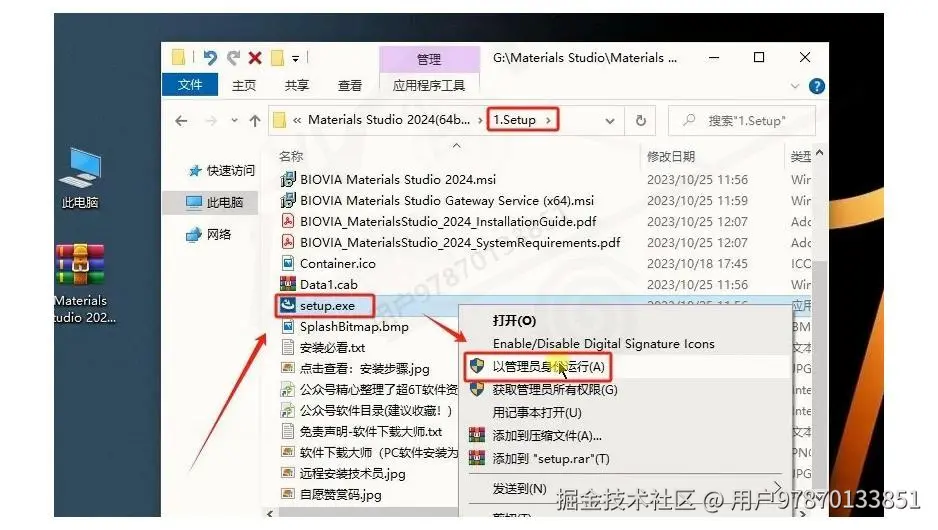Image resolution: width=938 pixels, height=530 pixels.
Task: Select the 安装必看.txt file
Action: pyautogui.click(x=323, y=348)
